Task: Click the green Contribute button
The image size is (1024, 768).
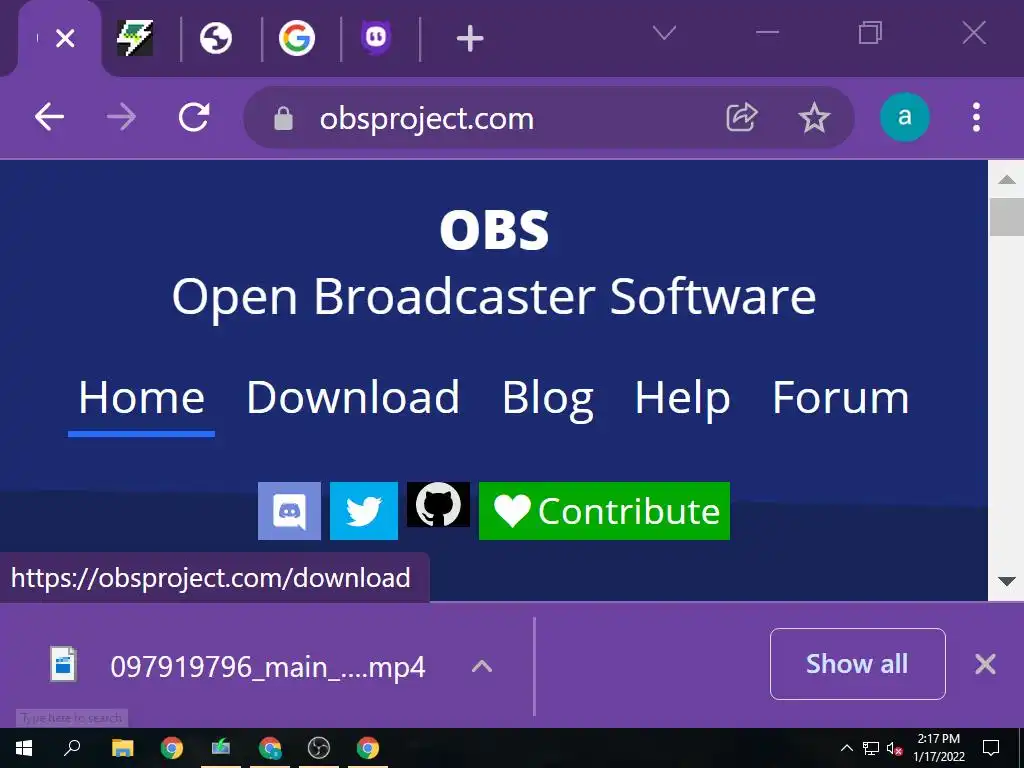Action: (604, 511)
